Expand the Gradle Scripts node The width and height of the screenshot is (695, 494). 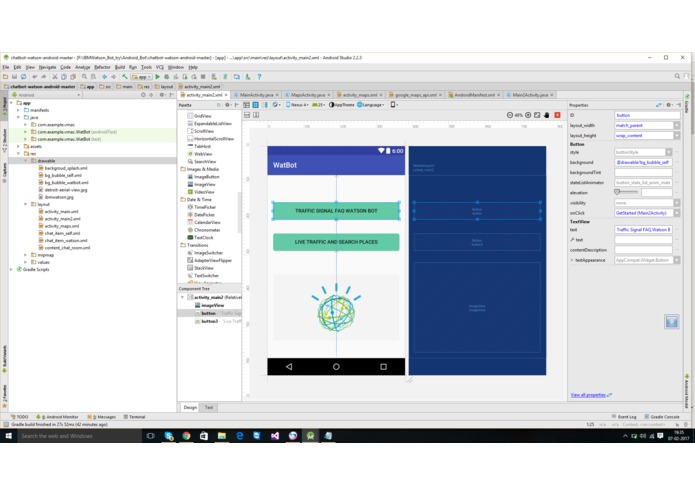pos(11,269)
